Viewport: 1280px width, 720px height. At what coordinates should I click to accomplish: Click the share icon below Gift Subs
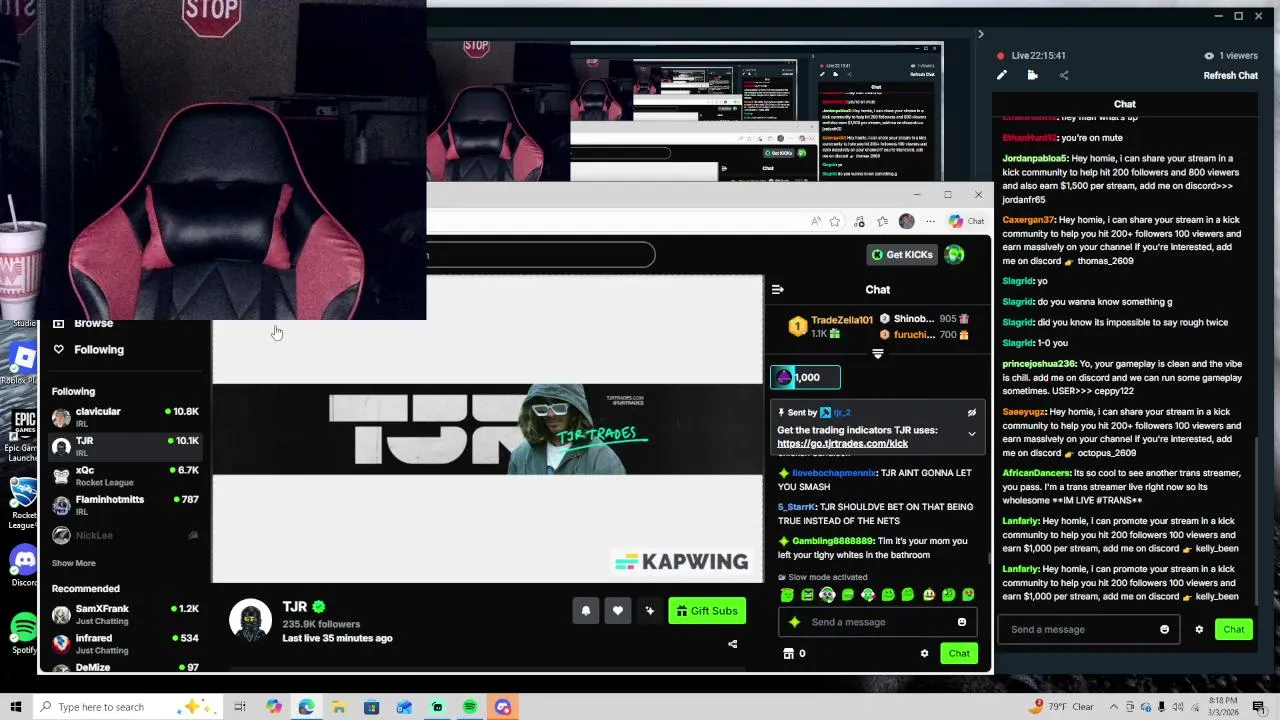click(732, 644)
